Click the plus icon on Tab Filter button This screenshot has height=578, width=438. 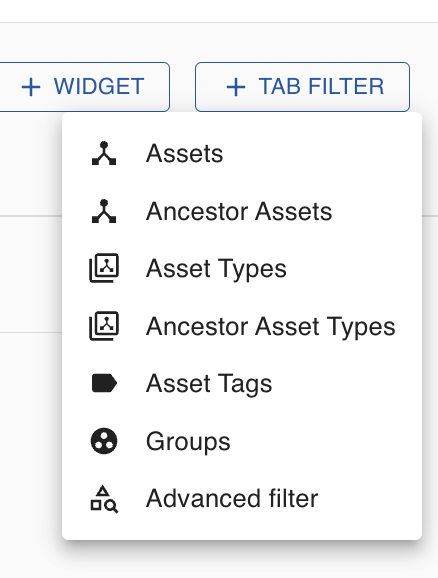pyautogui.click(x=236, y=87)
